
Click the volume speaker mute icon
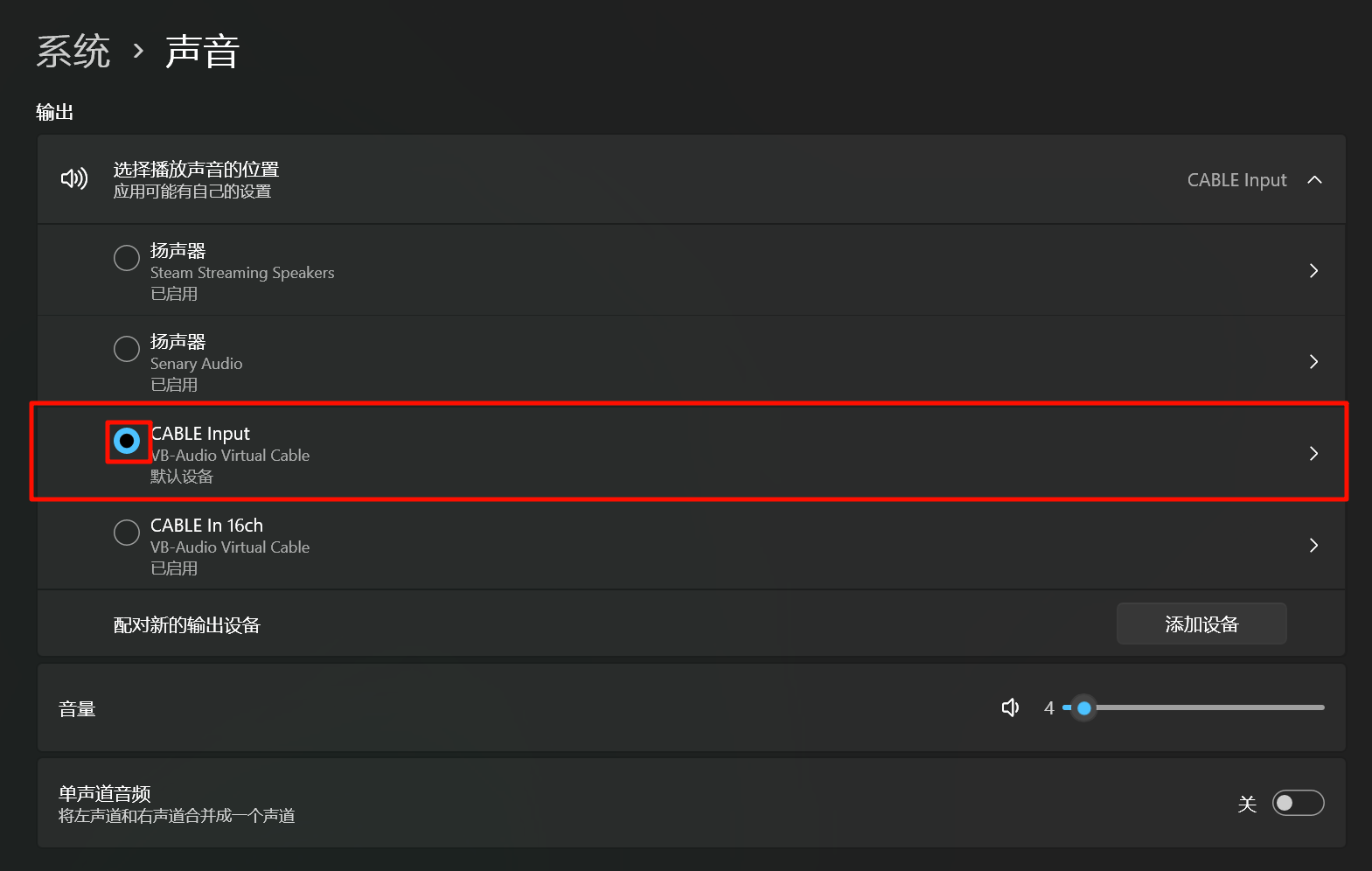(x=1010, y=707)
